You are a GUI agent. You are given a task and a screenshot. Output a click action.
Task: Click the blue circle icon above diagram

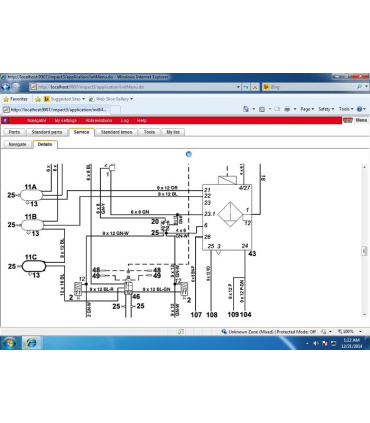click(189, 154)
